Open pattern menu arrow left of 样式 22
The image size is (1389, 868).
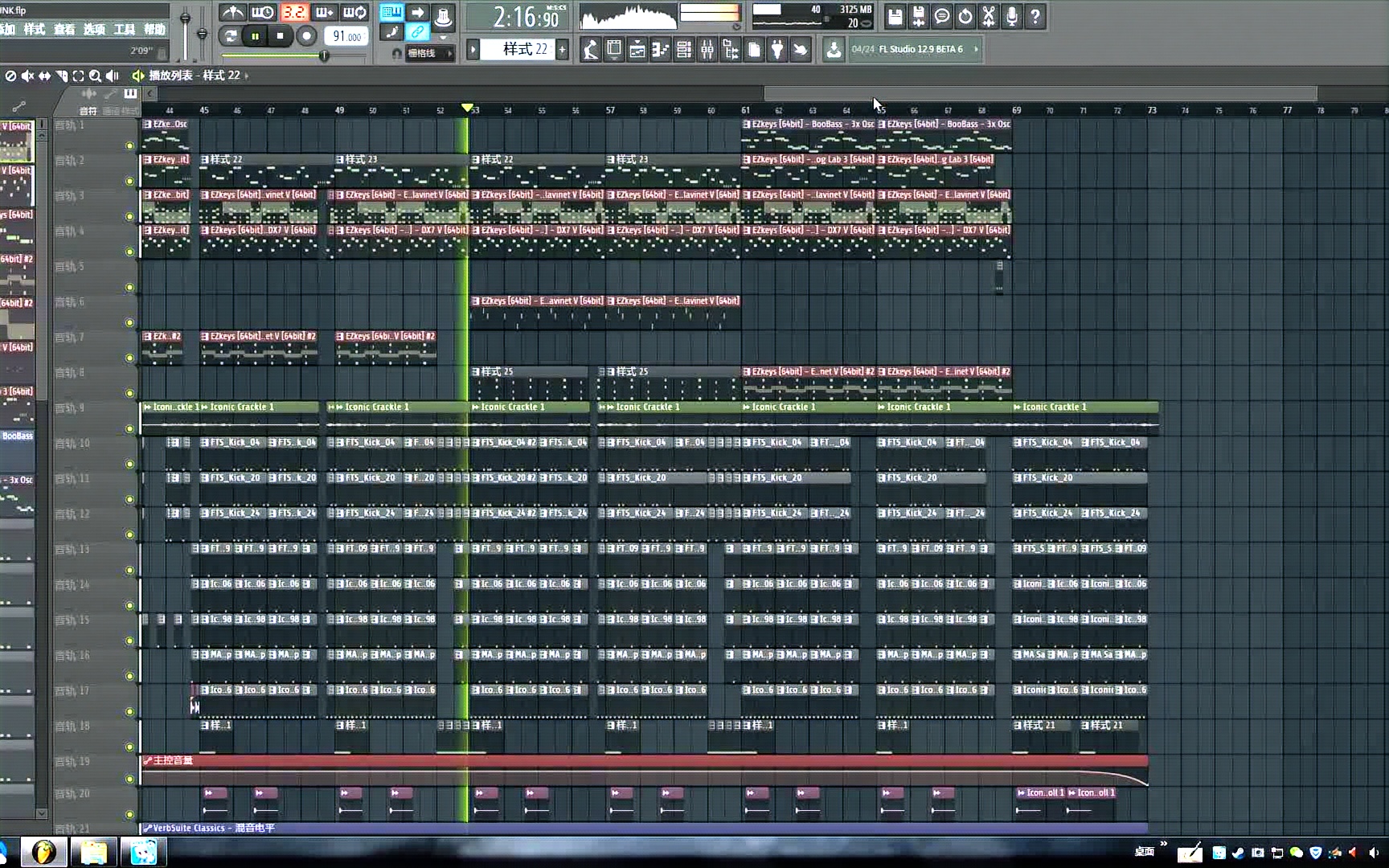click(473, 49)
